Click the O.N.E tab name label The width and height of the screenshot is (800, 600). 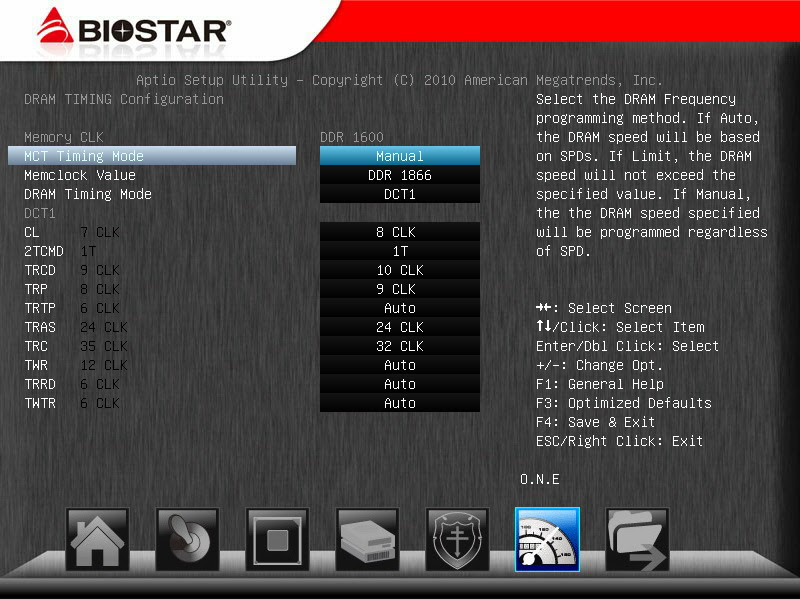point(540,479)
